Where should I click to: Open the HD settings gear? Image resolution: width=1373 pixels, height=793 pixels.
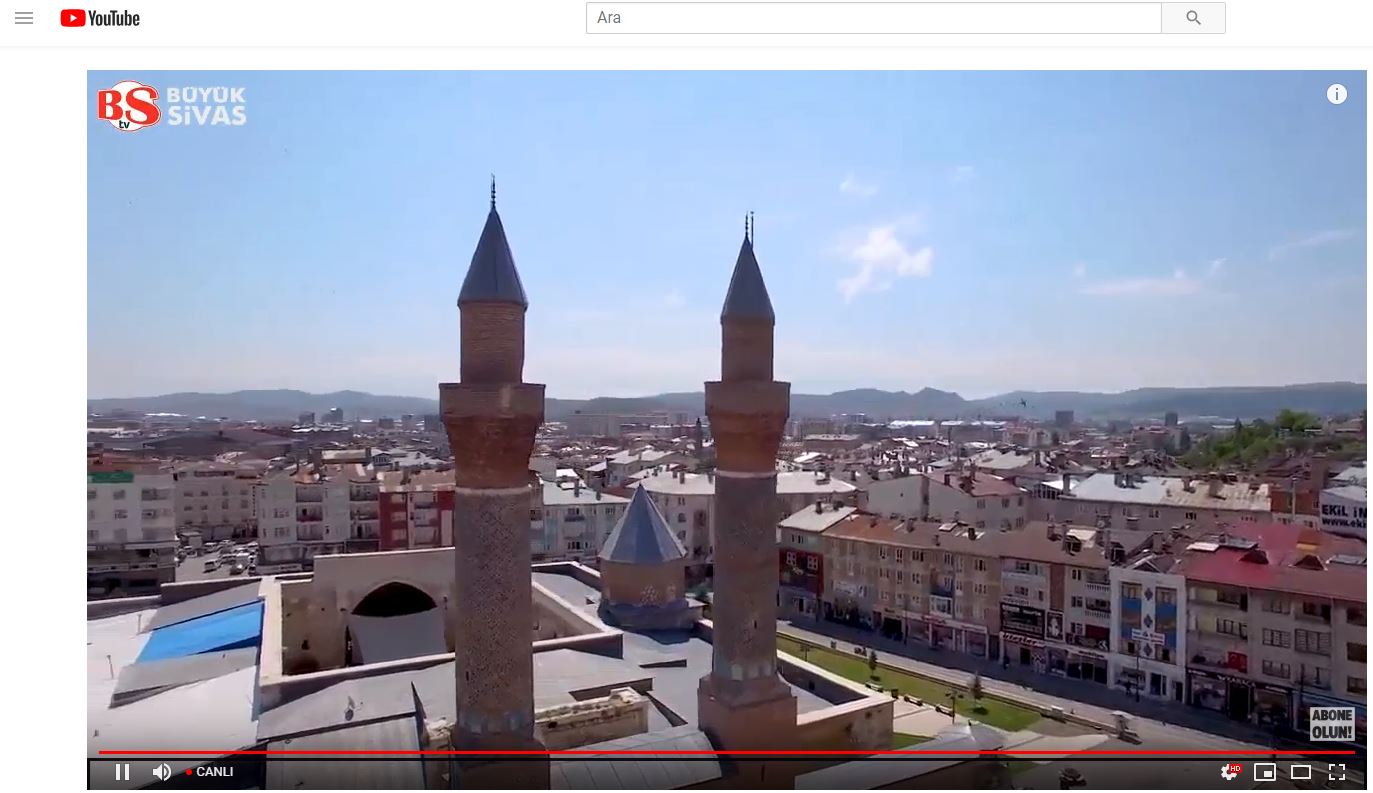[1230, 772]
